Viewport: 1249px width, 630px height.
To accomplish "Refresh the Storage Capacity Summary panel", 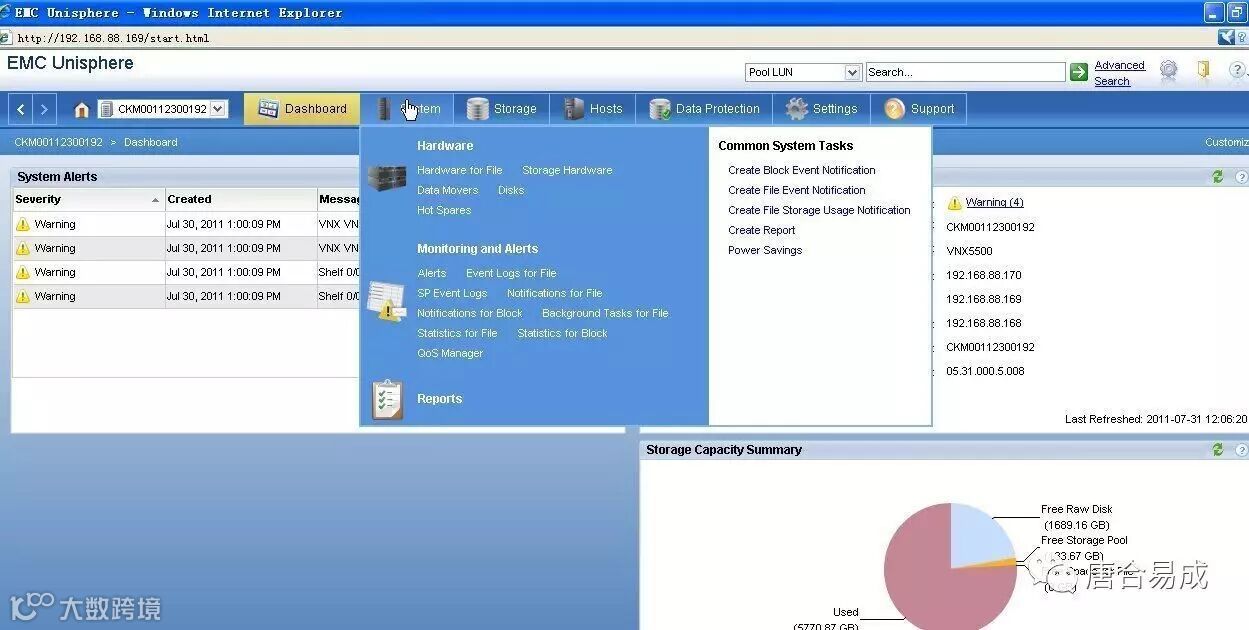I will [1217, 450].
